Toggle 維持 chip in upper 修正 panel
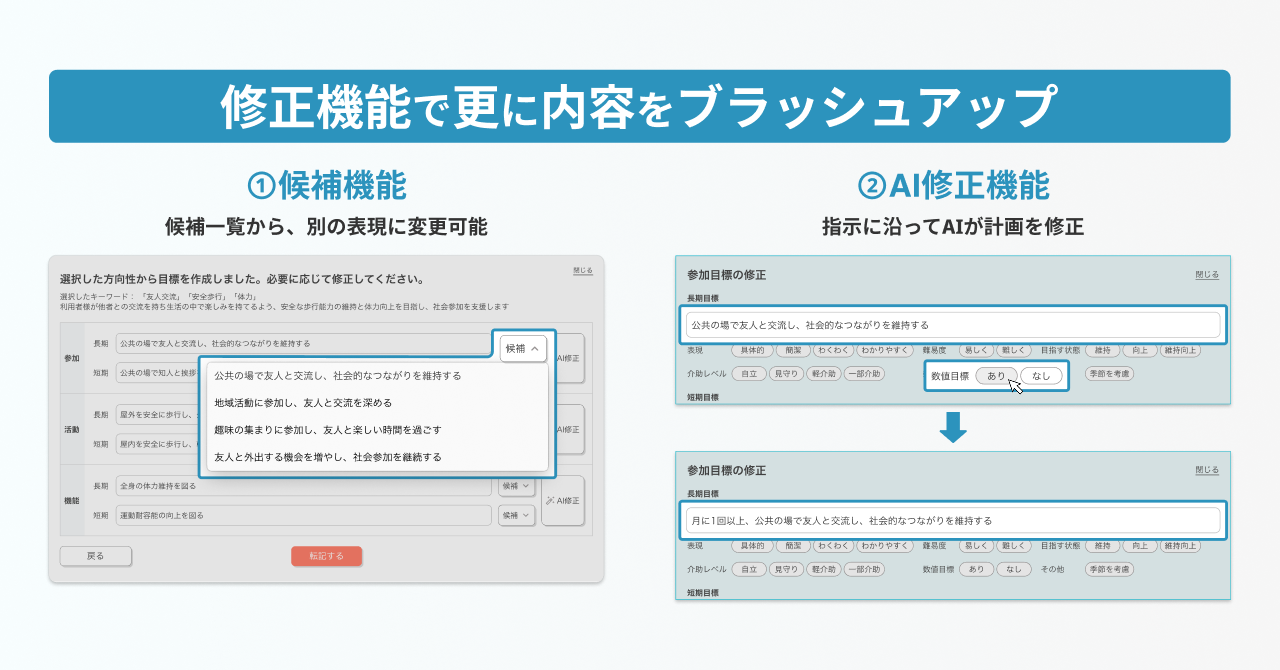Viewport: 1280px width, 670px height. tap(1103, 350)
